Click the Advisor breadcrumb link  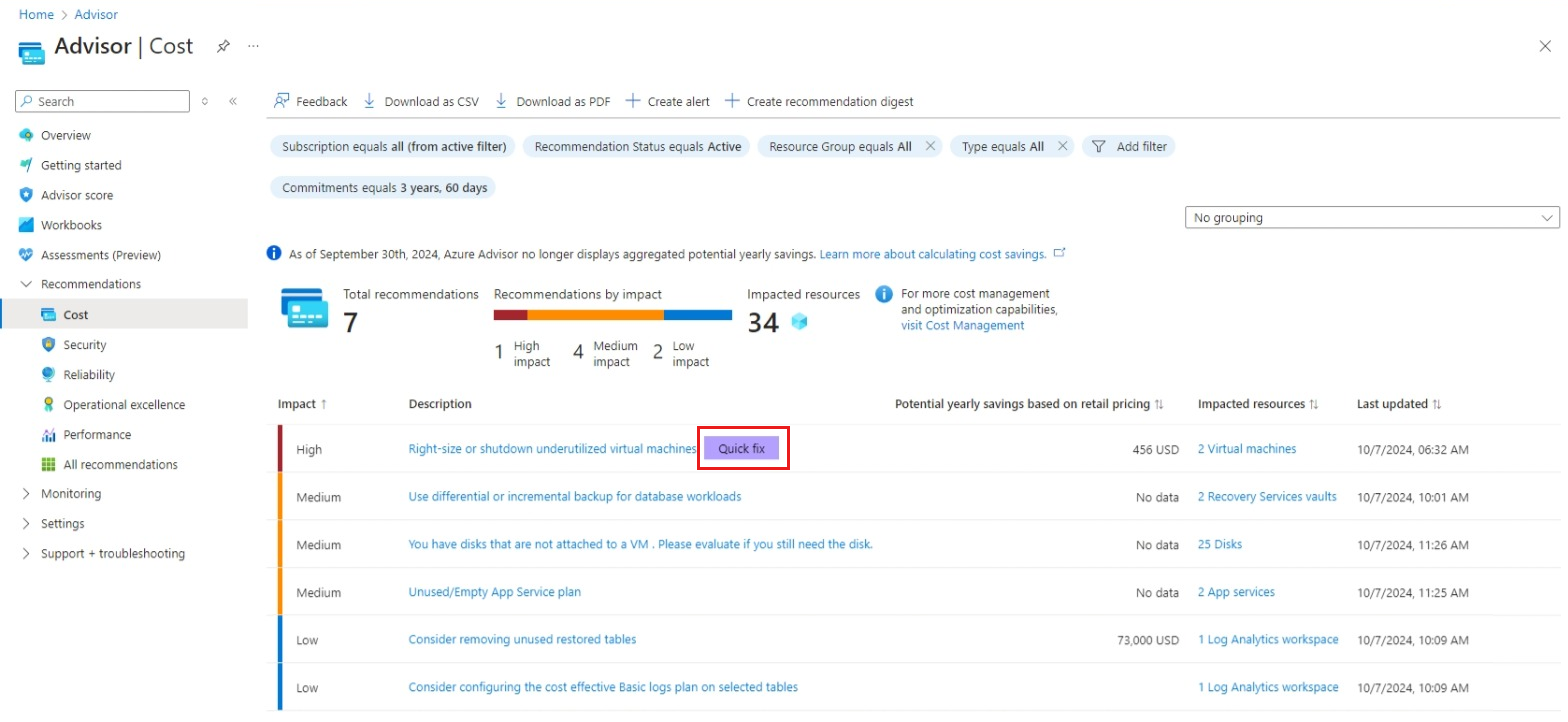pyautogui.click(x=96, y=14)
